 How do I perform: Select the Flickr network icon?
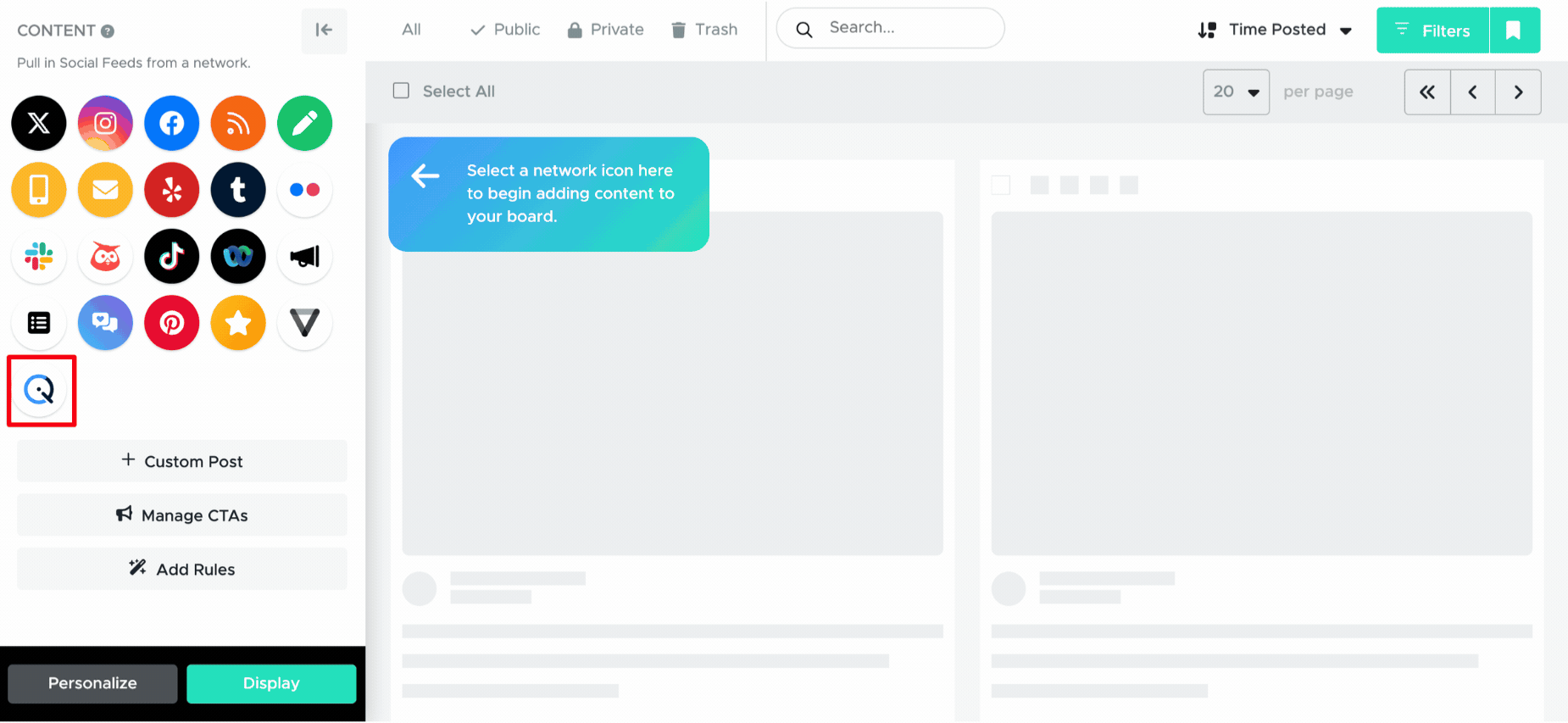tap(305, 190)
